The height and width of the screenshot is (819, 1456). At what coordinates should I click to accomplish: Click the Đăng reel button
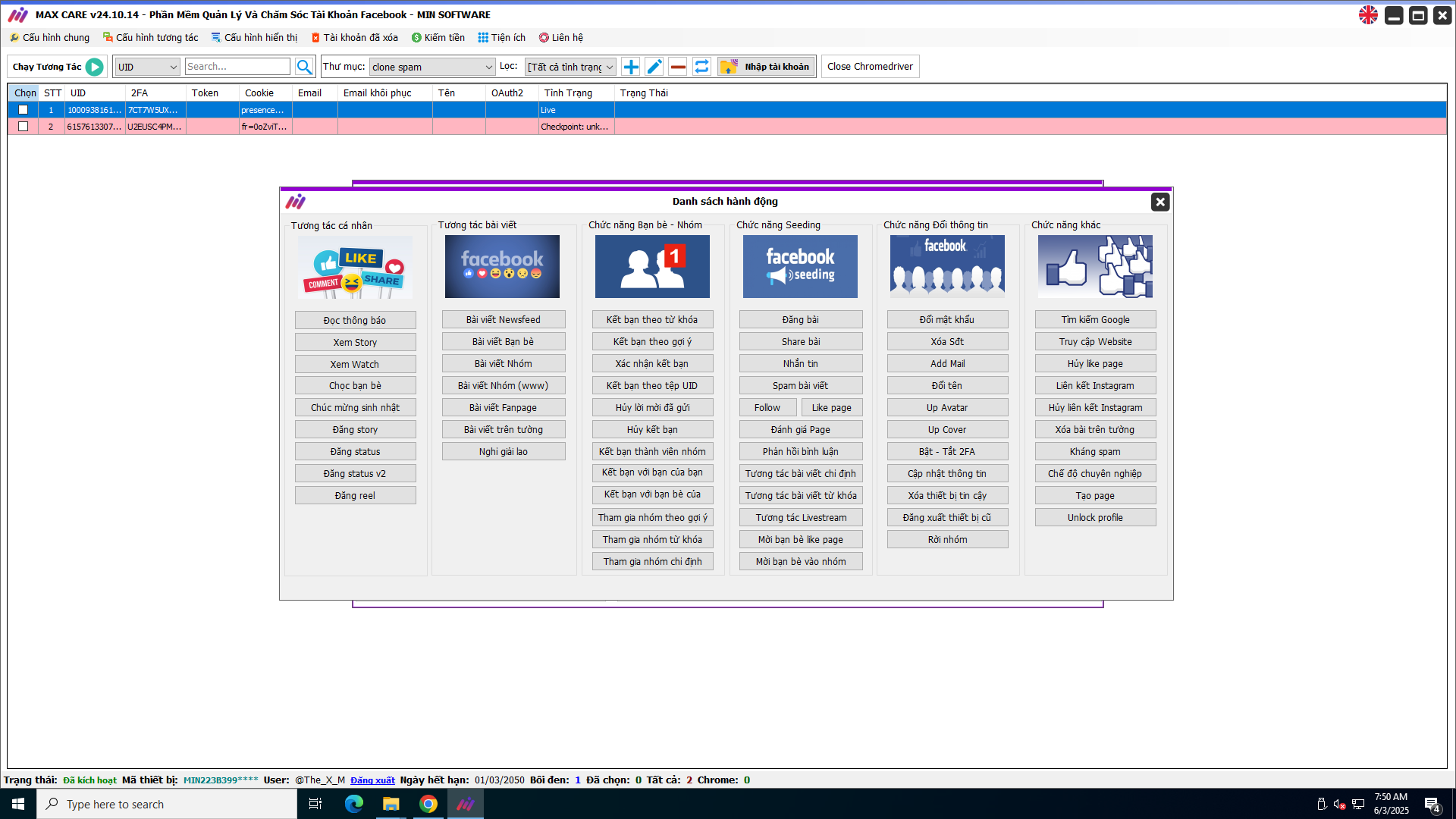(x=355, y=495)
